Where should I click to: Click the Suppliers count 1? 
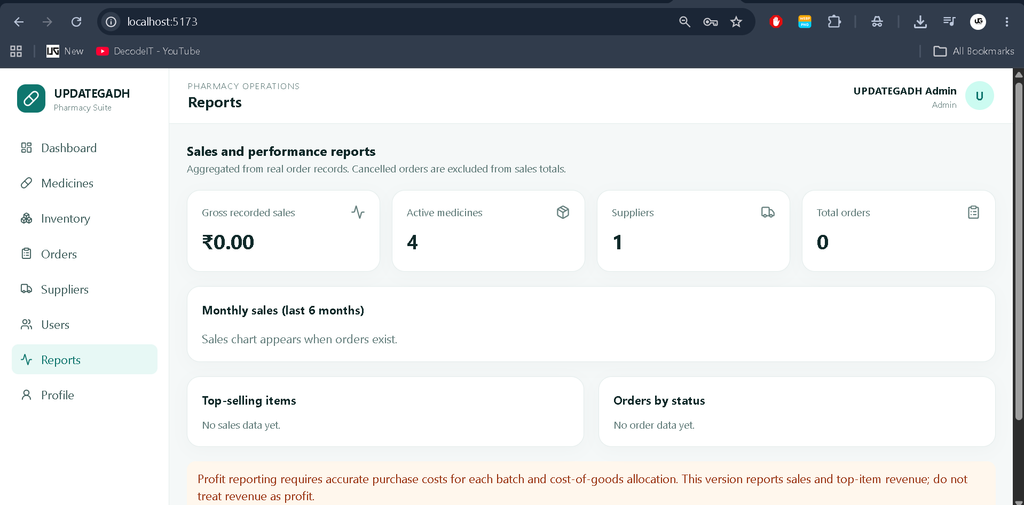(x=617, y=242)
